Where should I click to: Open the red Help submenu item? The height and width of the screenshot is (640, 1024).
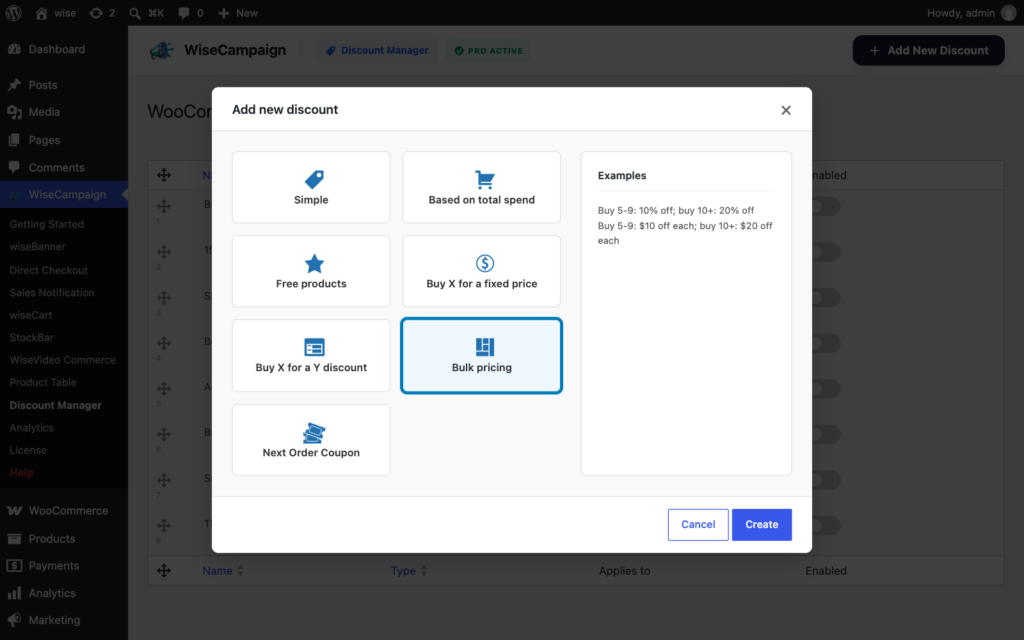(22, 472)
